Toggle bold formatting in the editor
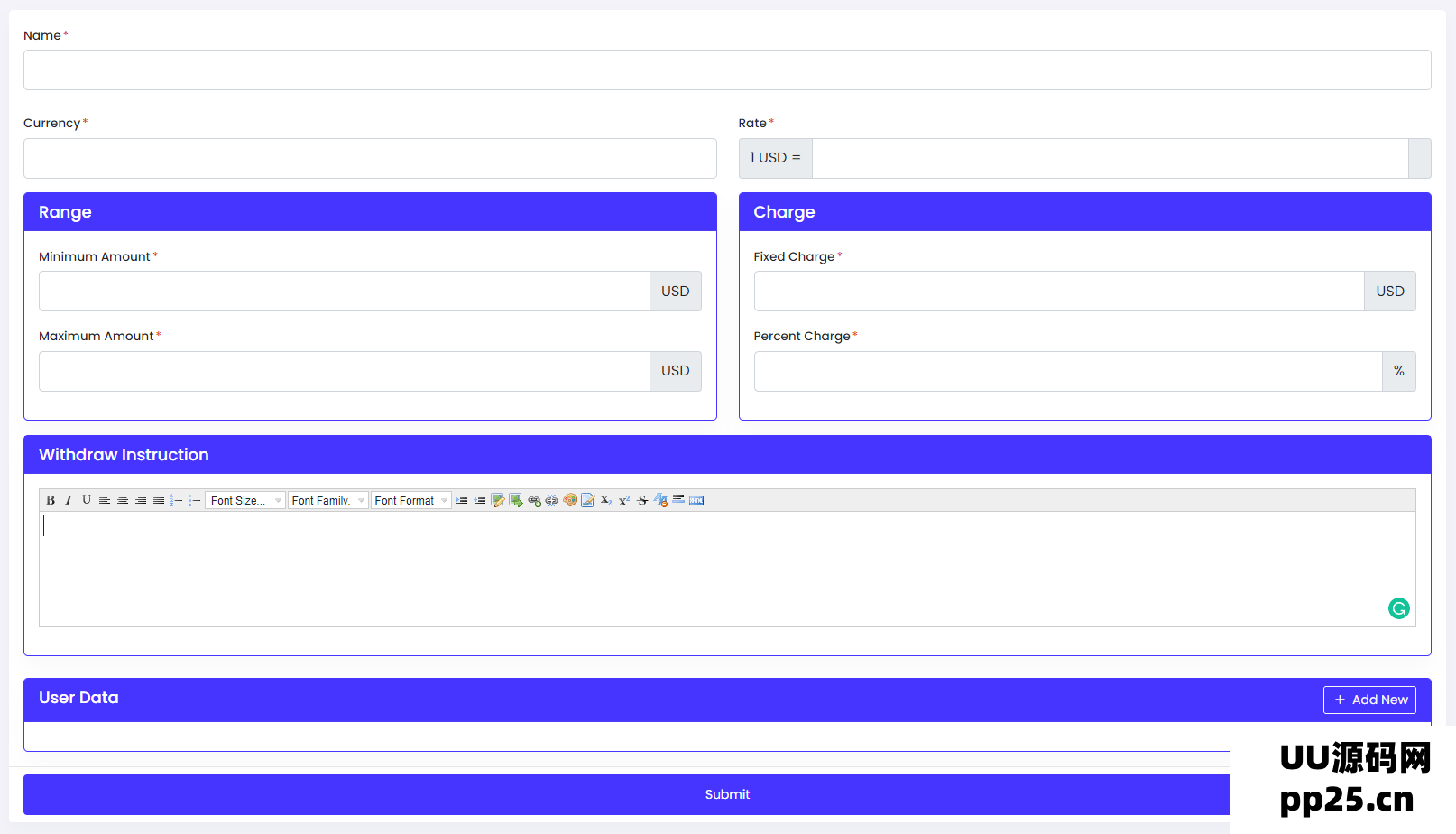 (x=51, y=500)
